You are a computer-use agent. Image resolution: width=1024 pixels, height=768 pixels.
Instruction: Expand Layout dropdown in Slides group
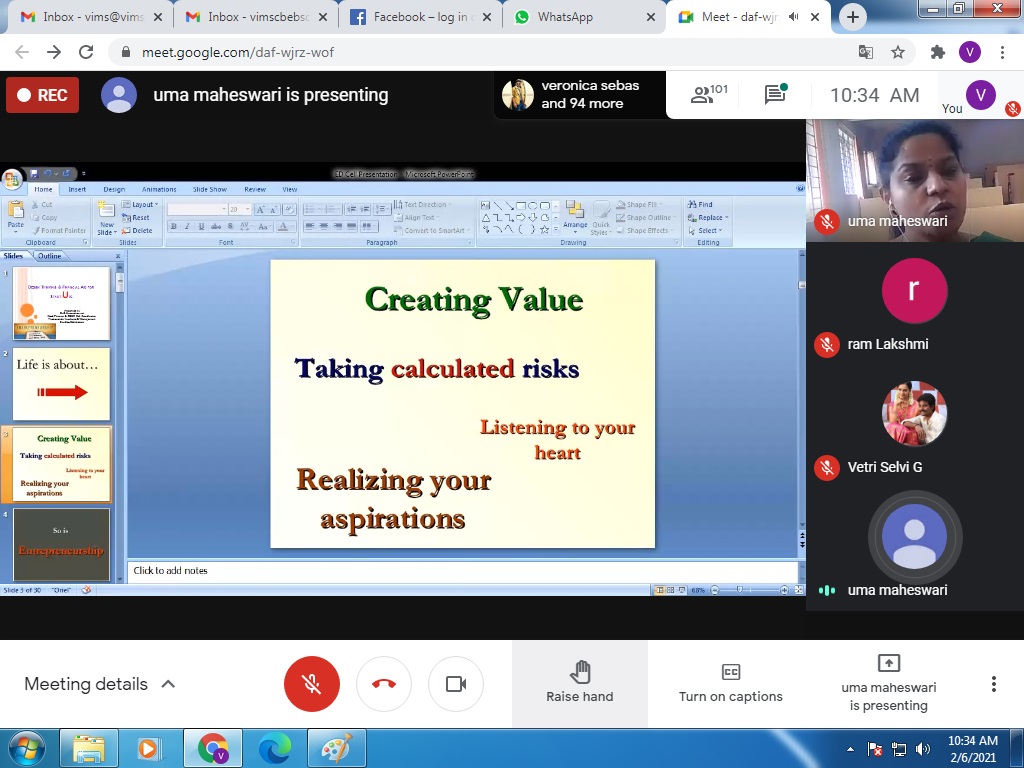coord(140,204)
